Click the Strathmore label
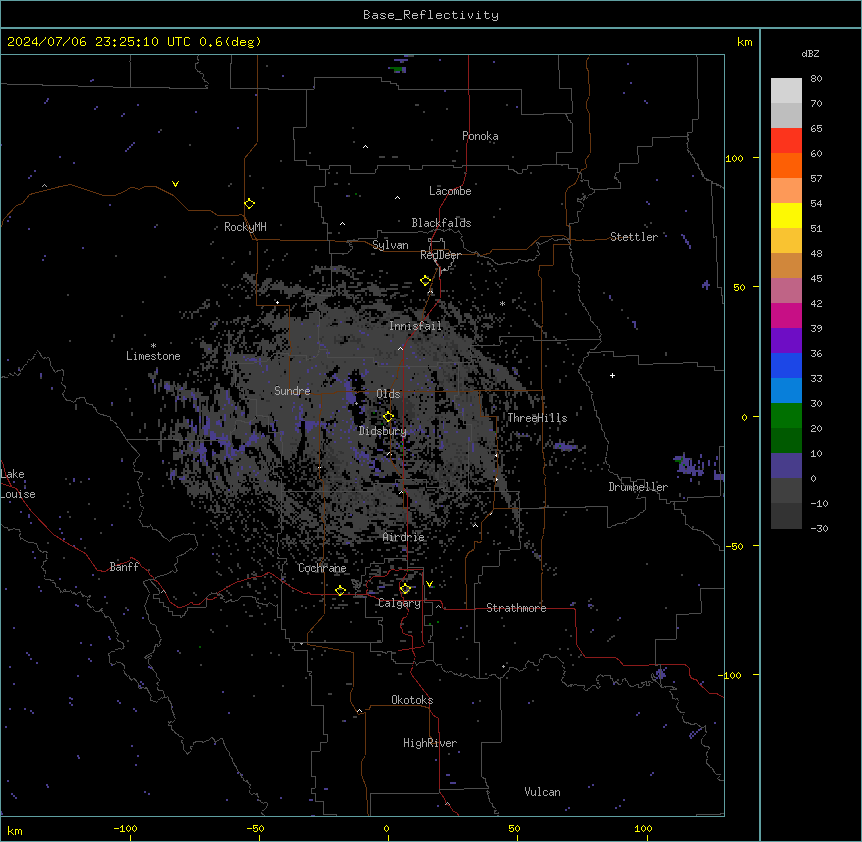Screen dimensions: 862x842 pos(516,608)
